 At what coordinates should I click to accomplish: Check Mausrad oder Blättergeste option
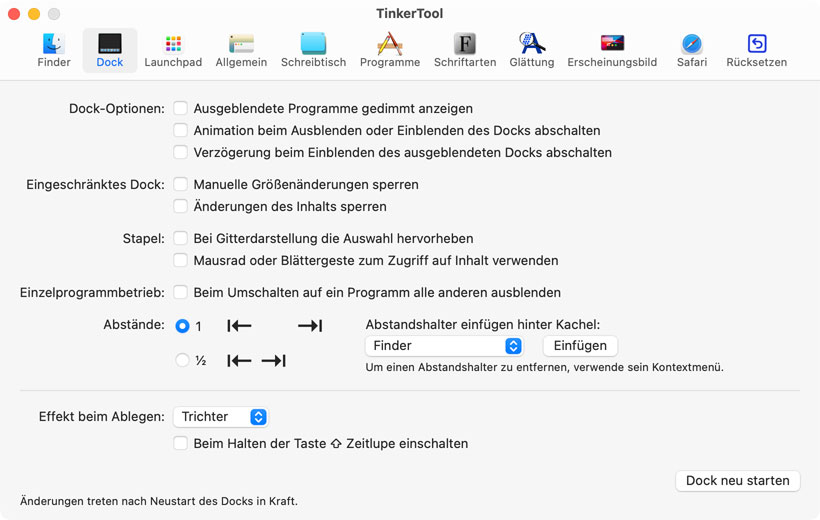click(180, 260)
